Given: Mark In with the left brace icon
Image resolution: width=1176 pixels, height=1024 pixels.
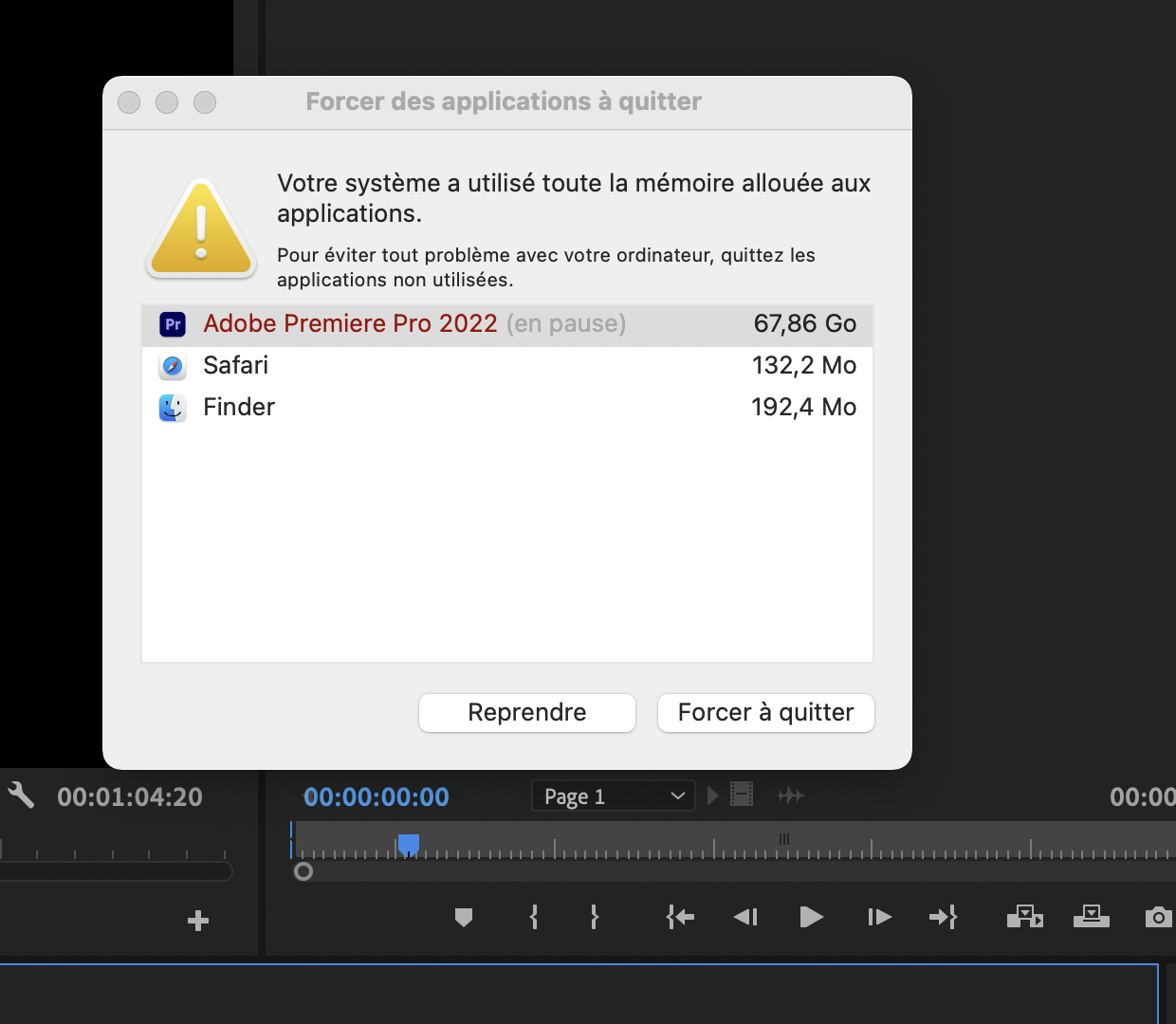Looking at the screenshot, I should coord(534,917).
